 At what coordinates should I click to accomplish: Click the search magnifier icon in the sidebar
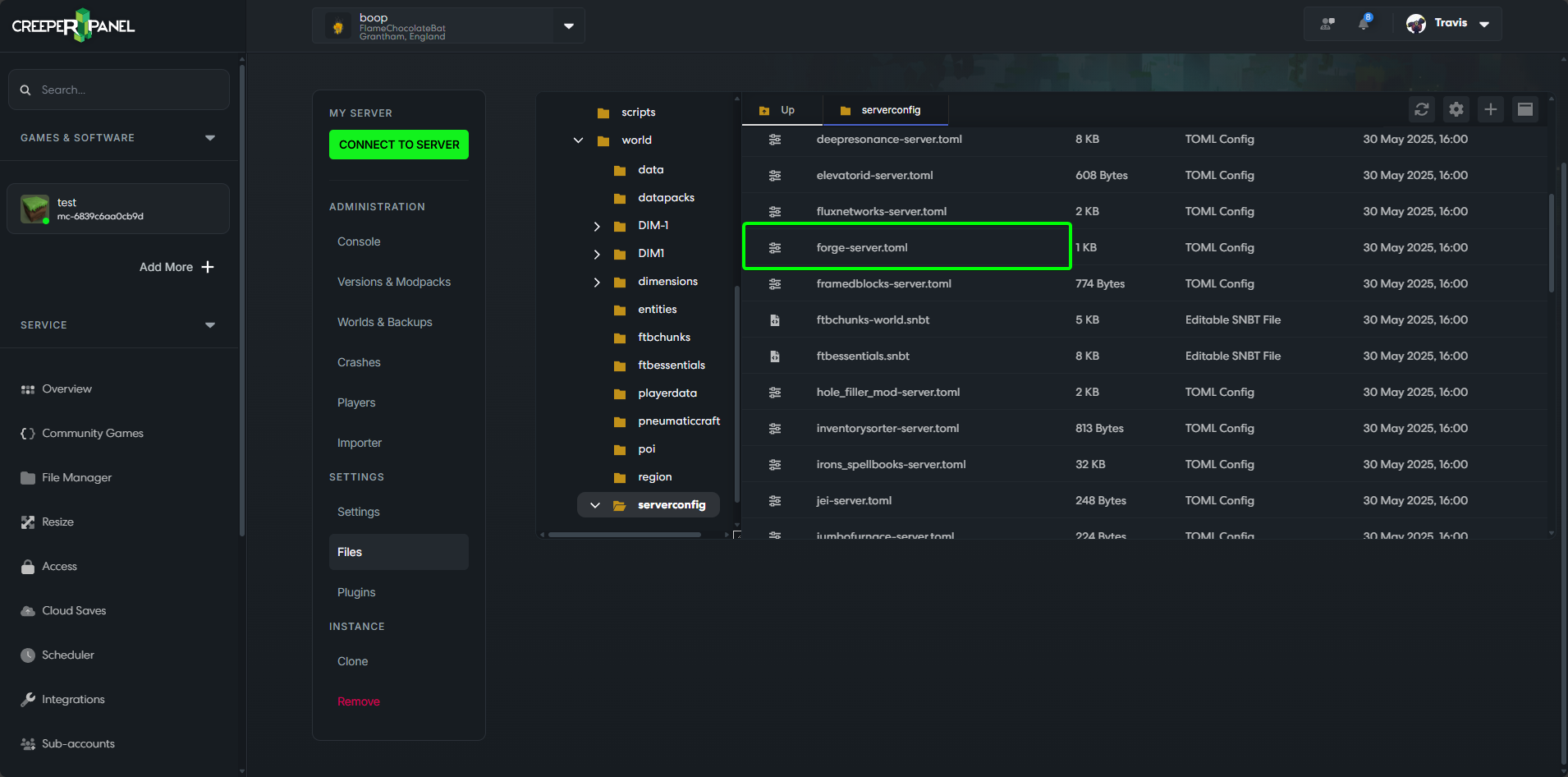(x=25, y=90)
